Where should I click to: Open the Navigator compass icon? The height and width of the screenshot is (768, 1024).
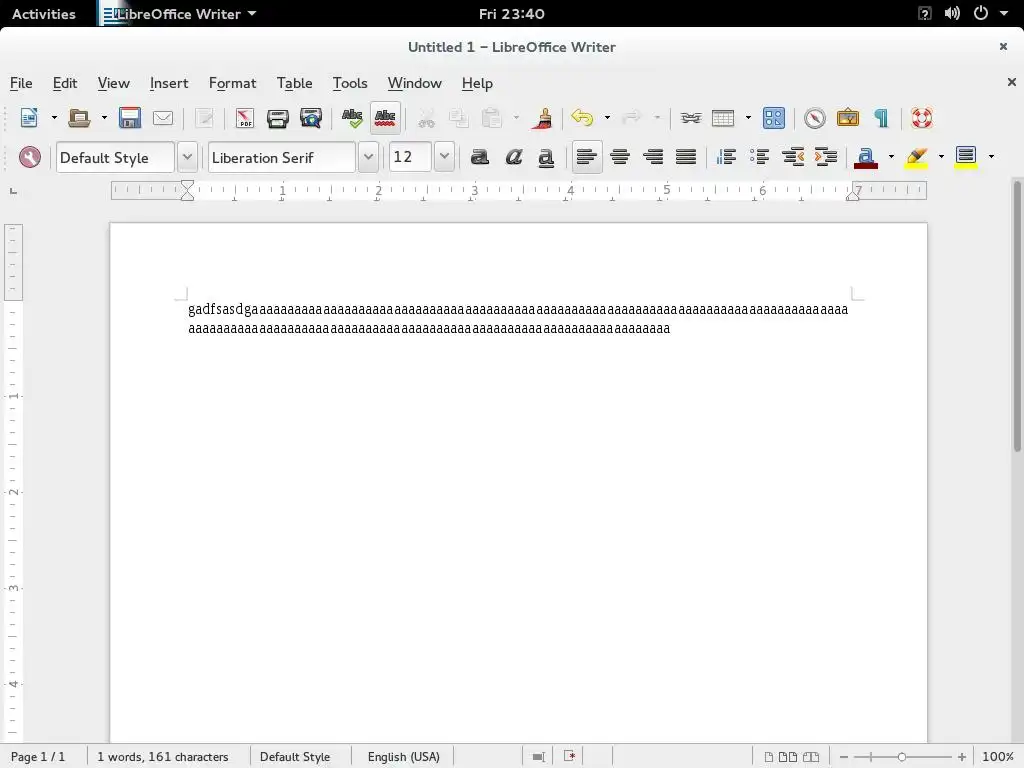tap(814, 118)
